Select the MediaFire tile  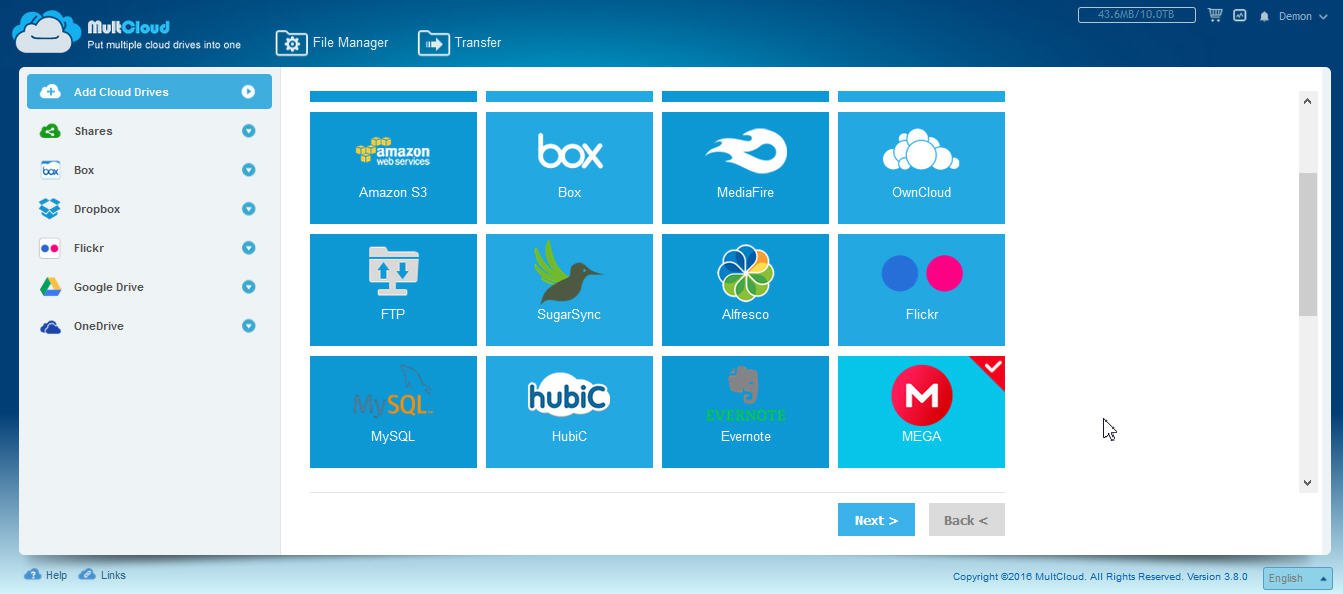click(x=745, y=168)
